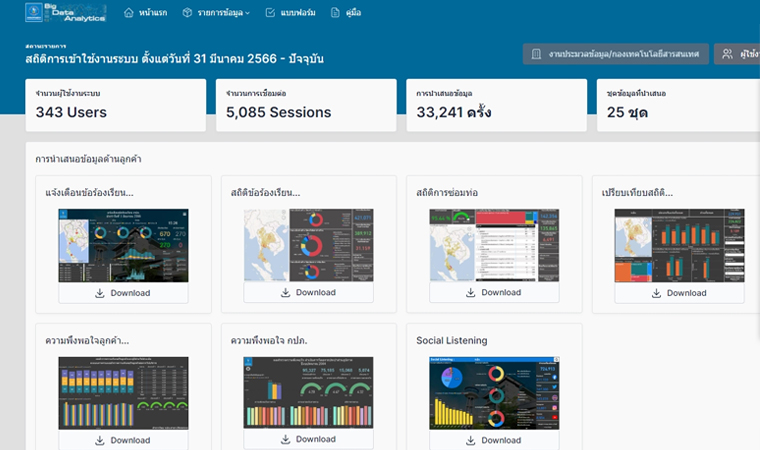The image size is (760, 450).
Task: Select the 33,241 ครั้ง statistic card
Action: [x=496, y=105]
